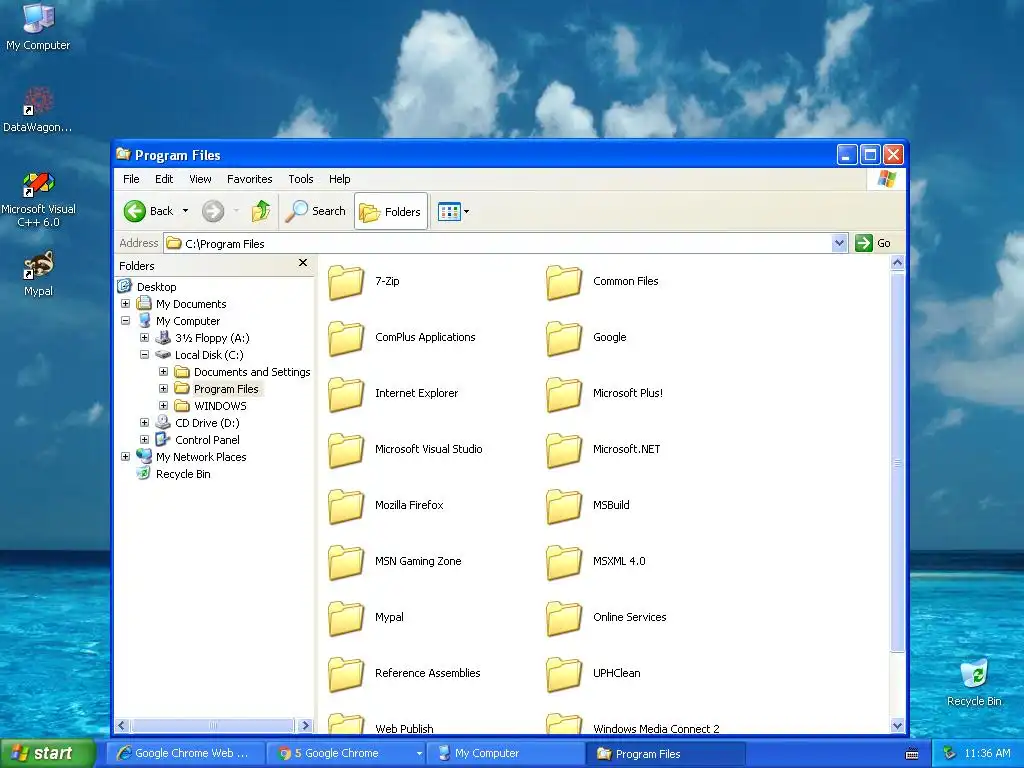The height and width of the screenshot is (768, 1024).
Task: Select the Online Services folder icon
Action: click(564, 618)
